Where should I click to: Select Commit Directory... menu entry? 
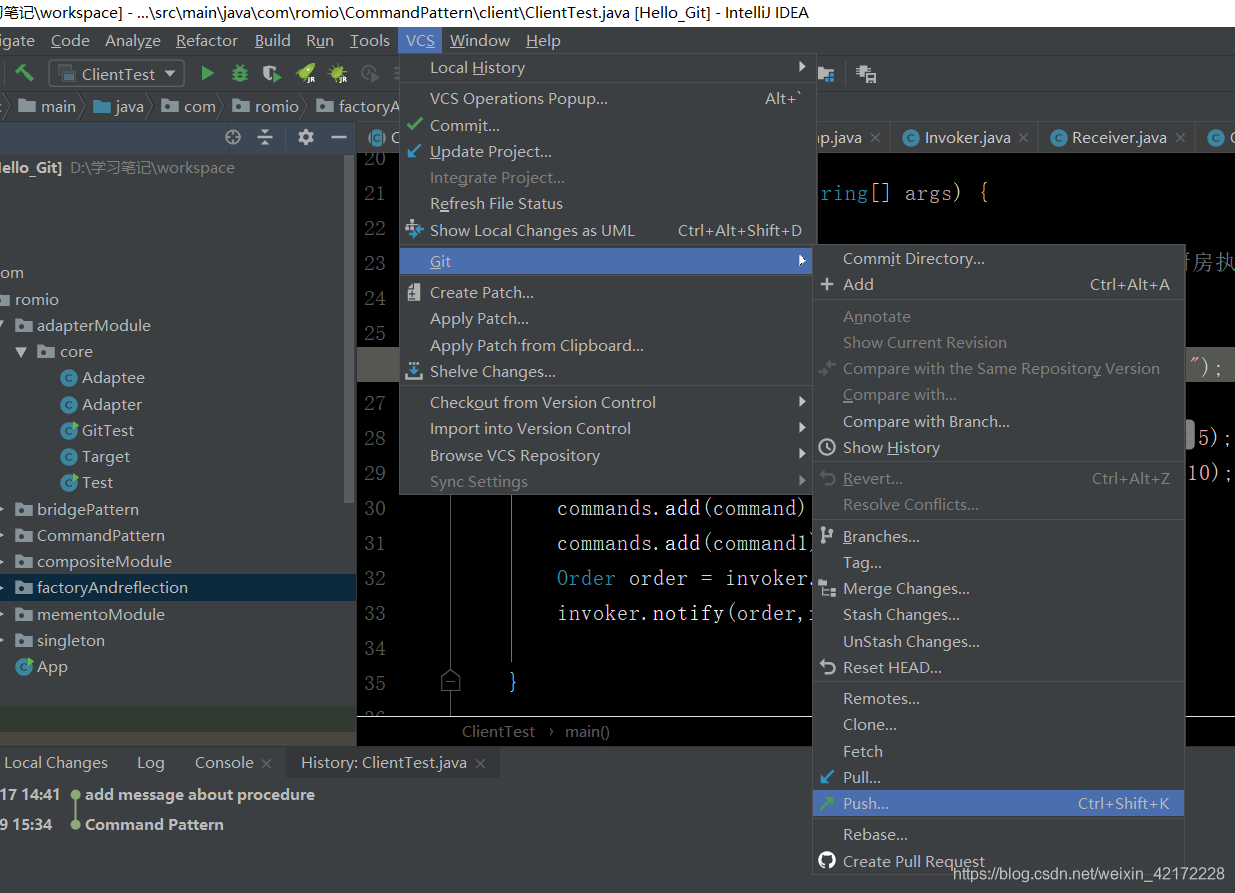[998, 258]
